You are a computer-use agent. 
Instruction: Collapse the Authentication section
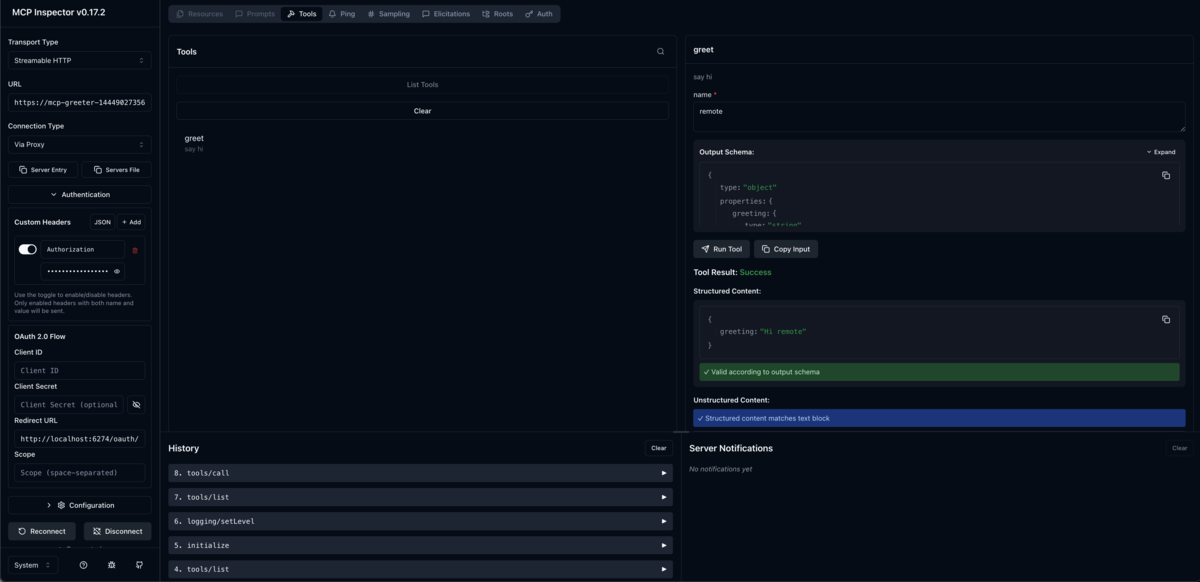tap(79, 195)
